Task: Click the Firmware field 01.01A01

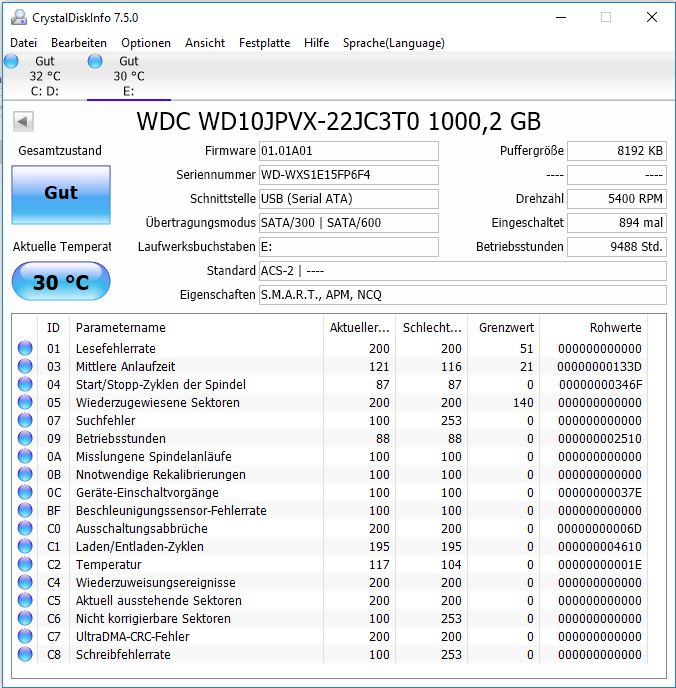Action: [349, 151]
